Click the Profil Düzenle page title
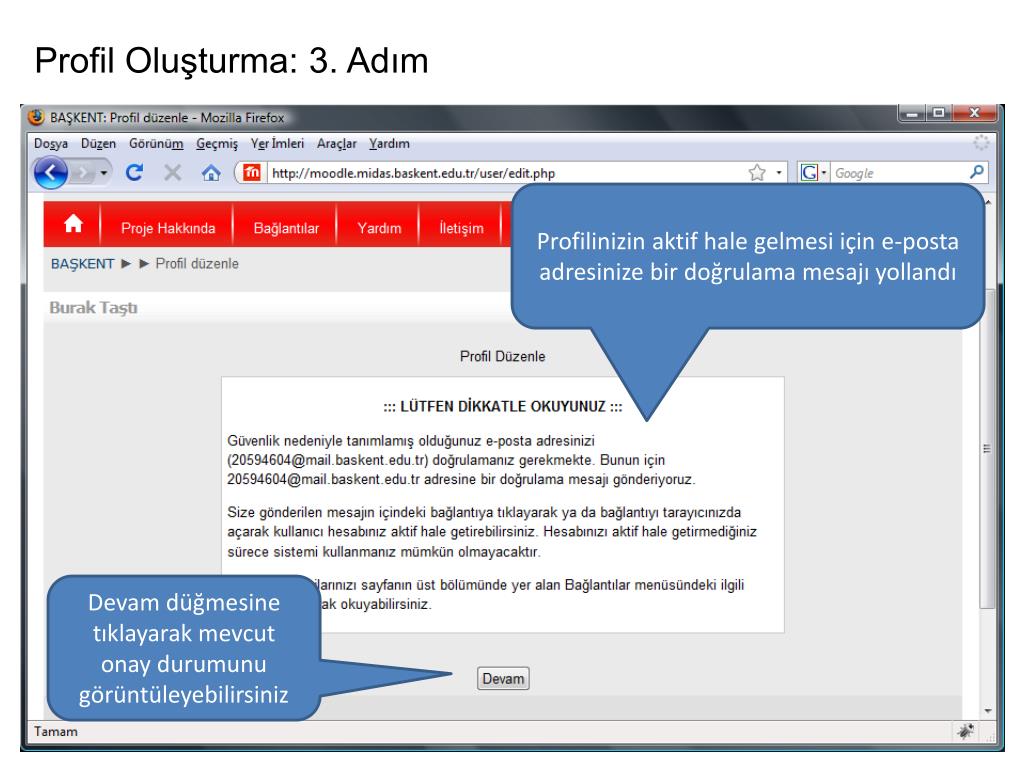The height and width of the screenshot is (768, 1024). [x=502, y=357]
